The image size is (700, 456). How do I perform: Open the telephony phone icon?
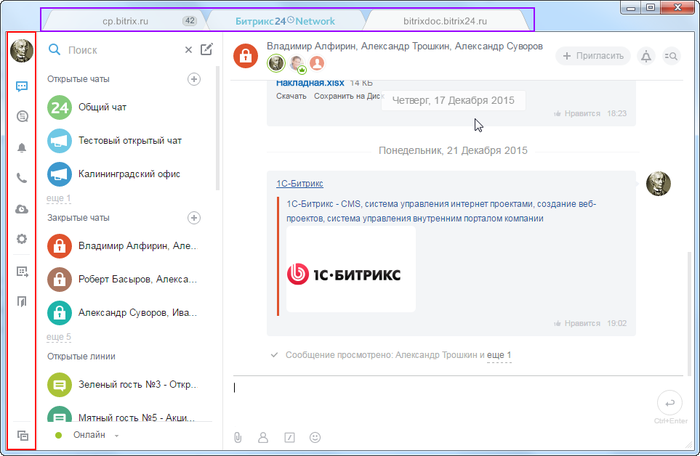pos(21,179)
